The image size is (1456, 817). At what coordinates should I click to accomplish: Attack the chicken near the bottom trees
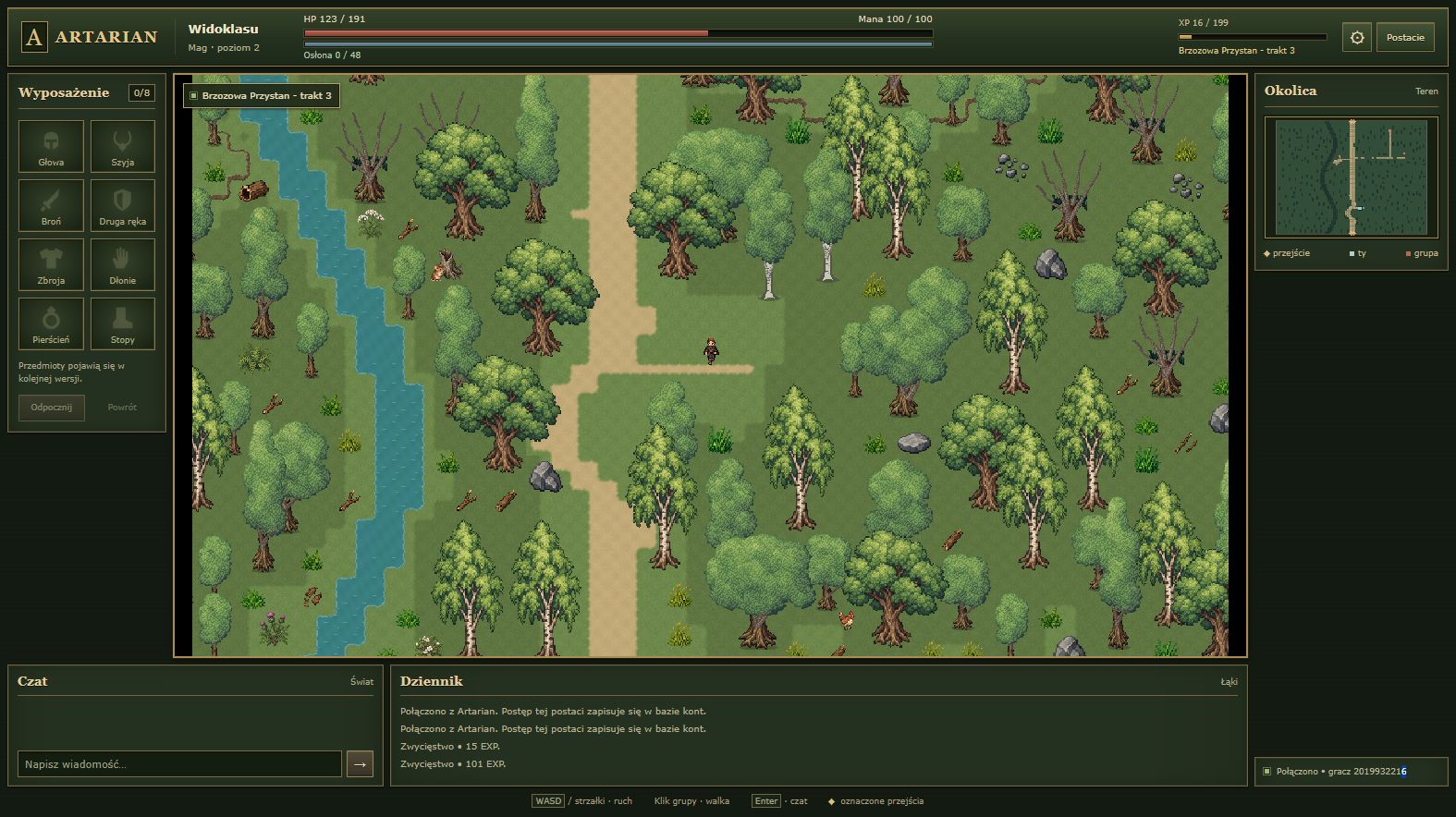846,618
